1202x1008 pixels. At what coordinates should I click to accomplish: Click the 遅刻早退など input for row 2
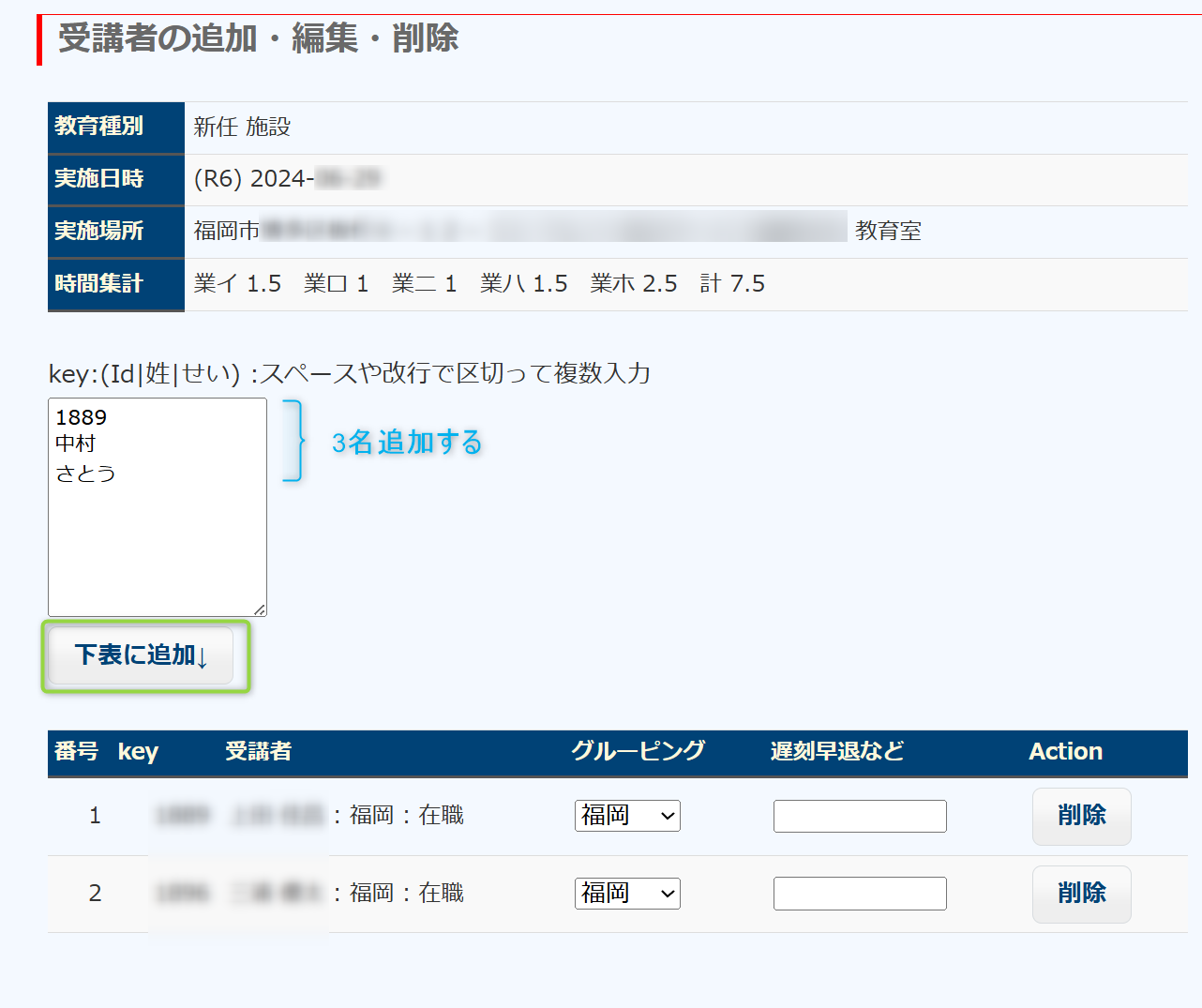click(860, 894)
